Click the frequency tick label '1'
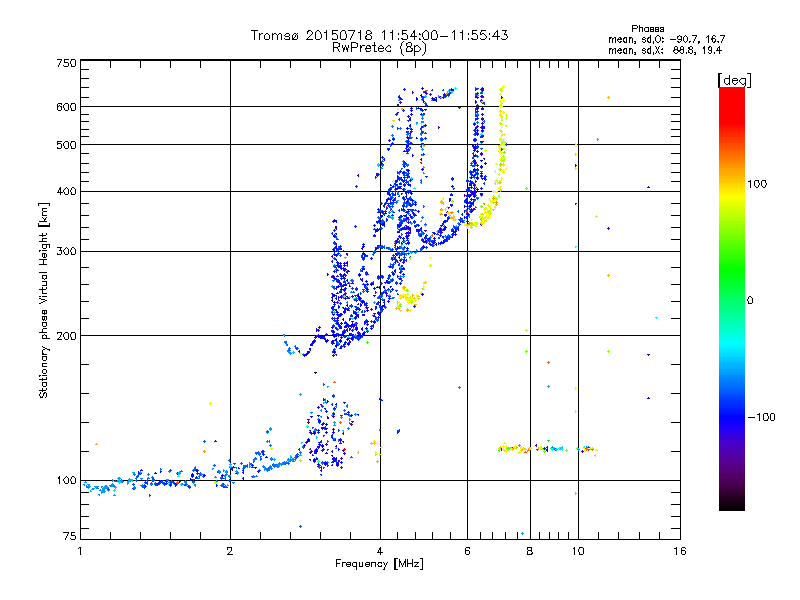Viewport: 800px width, 600px height. click(80, 551)
